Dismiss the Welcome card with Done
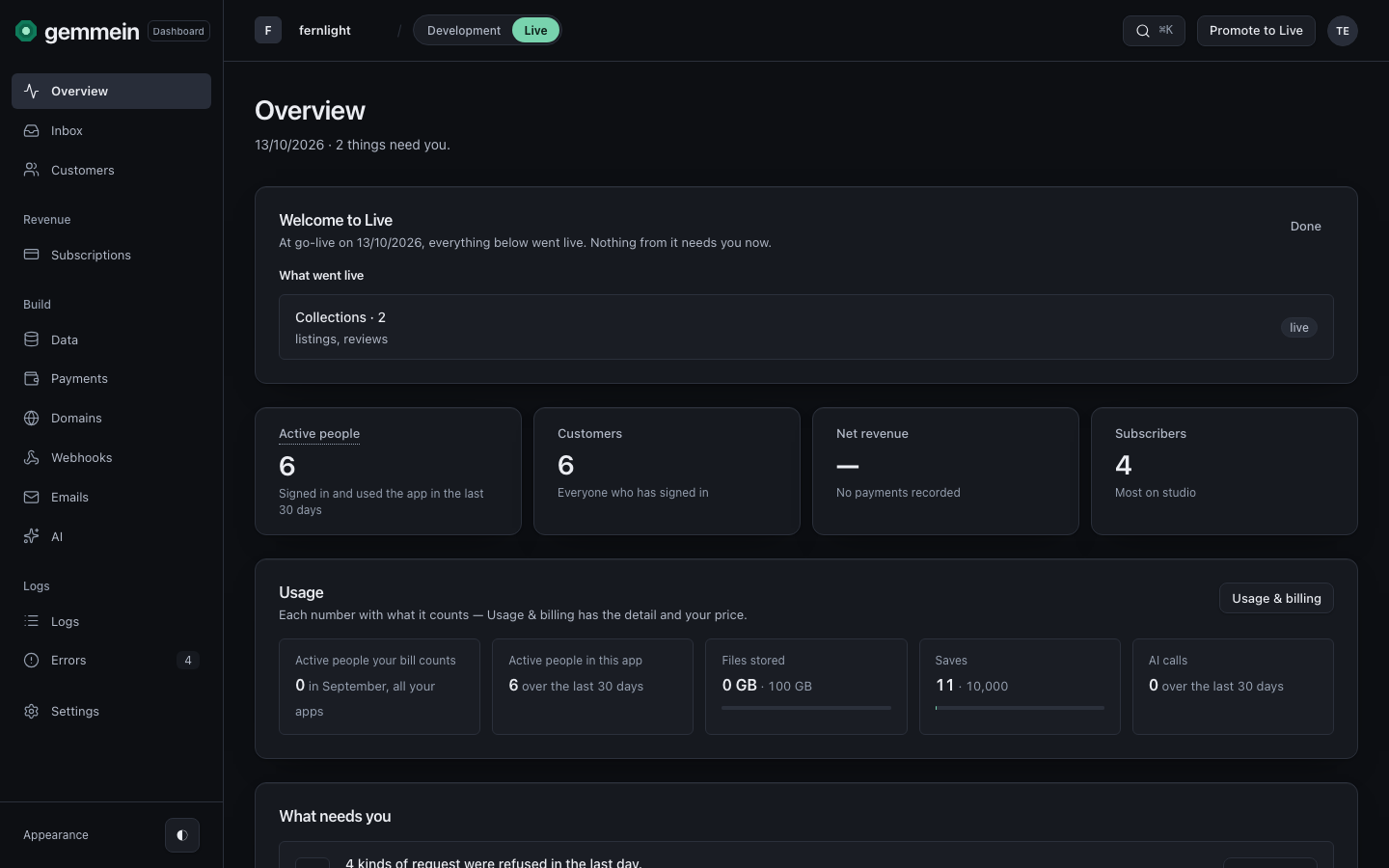 pyautogui.click(x=1306, y=227)
